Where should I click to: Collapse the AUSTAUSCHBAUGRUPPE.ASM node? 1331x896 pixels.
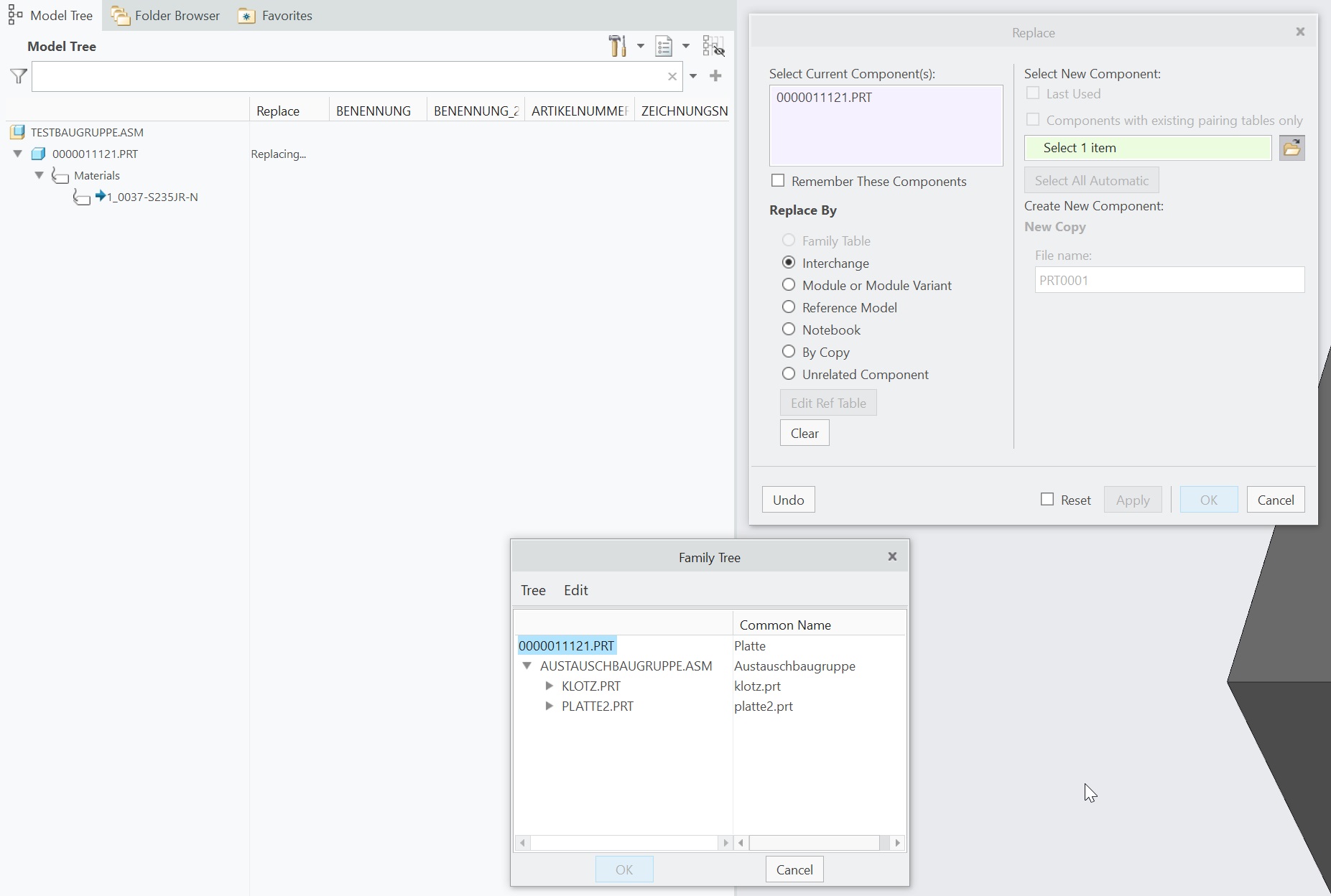point(527,666)
